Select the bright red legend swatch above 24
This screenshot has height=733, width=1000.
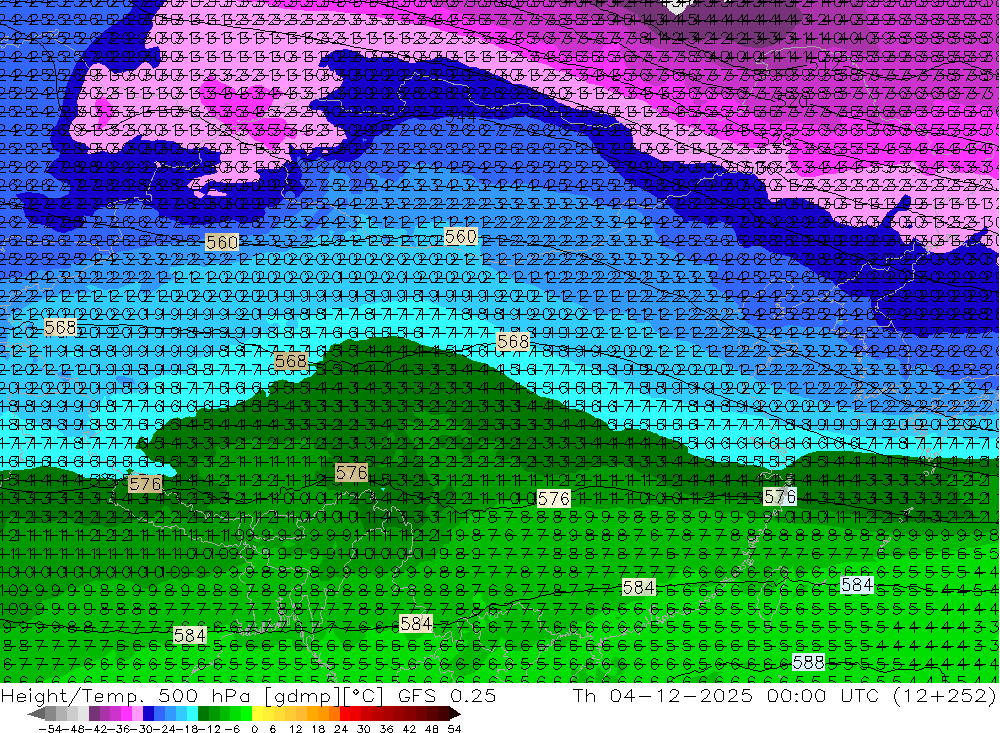pos(345,714)
